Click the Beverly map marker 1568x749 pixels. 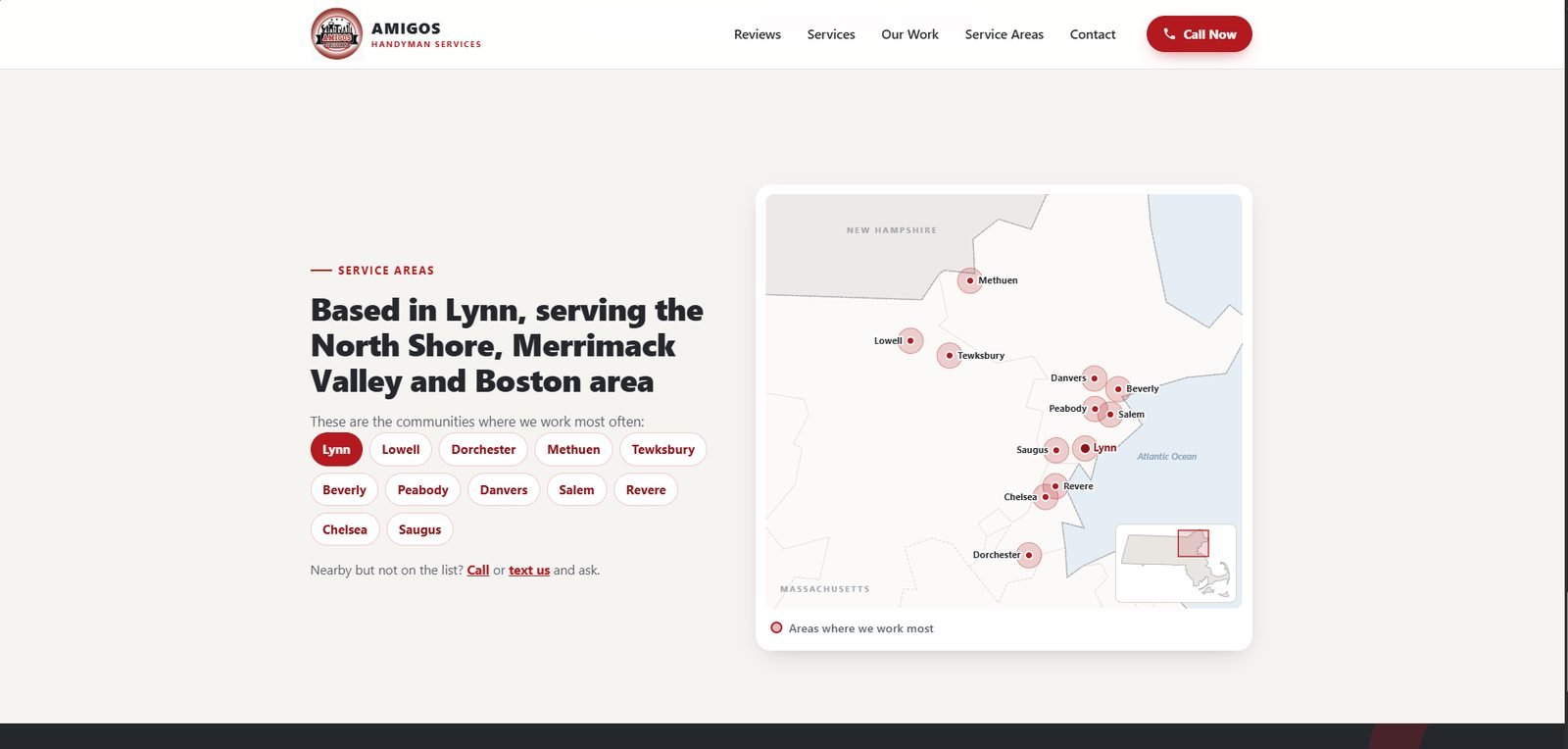[x=1118, y=389]
